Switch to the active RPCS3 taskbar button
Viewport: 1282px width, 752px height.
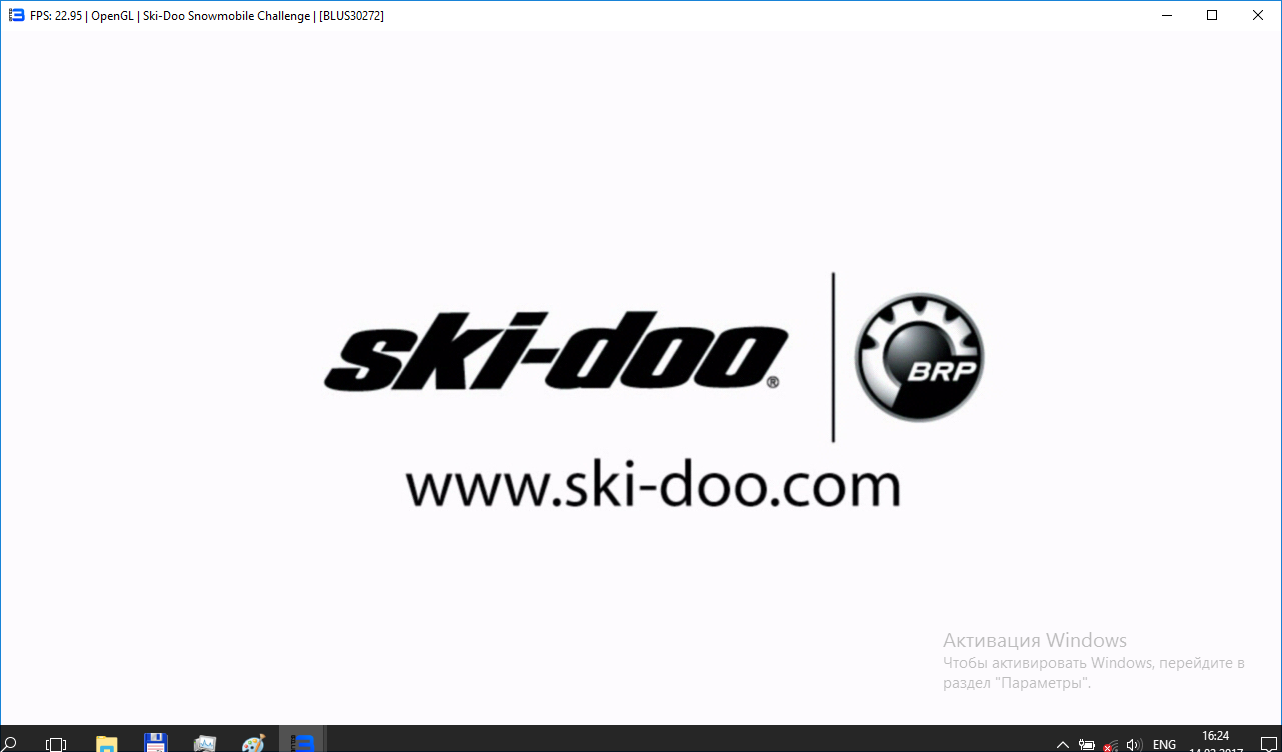tap(303, 743)
